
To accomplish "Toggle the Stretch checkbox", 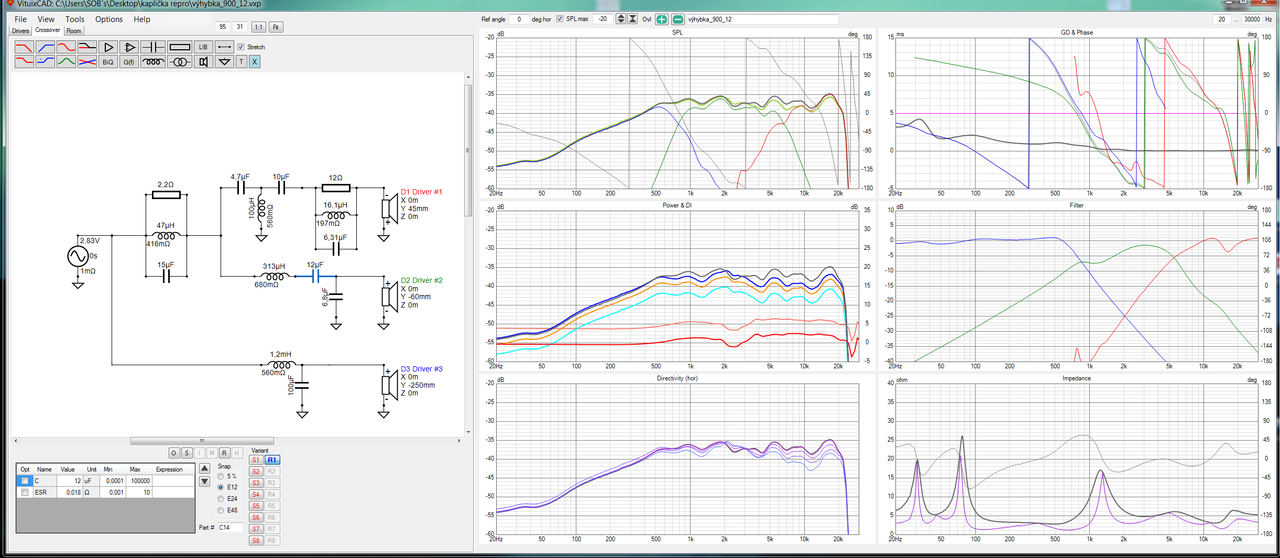I will (240, 47).
